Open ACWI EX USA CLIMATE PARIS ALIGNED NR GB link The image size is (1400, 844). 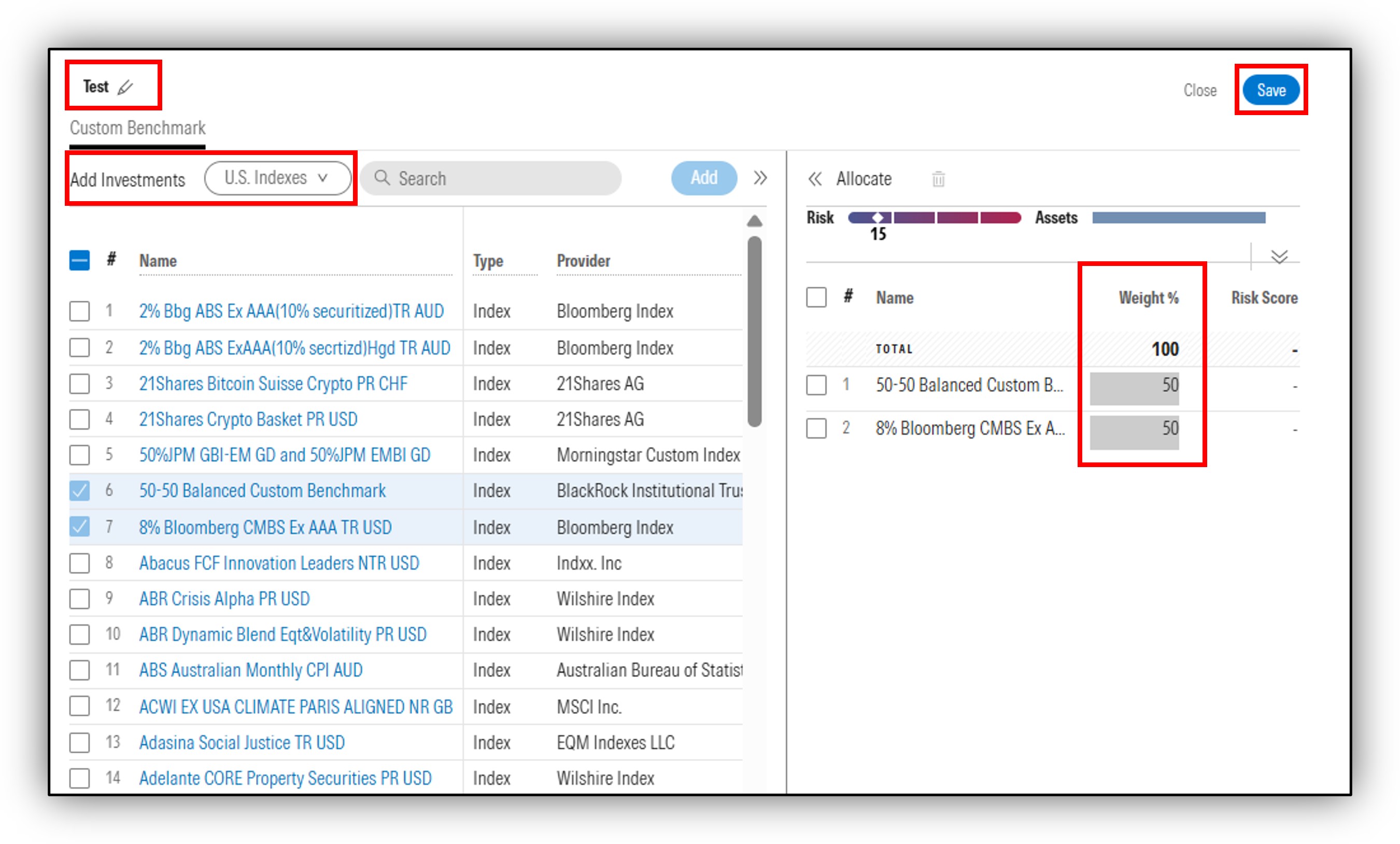(x=296, y=707)
